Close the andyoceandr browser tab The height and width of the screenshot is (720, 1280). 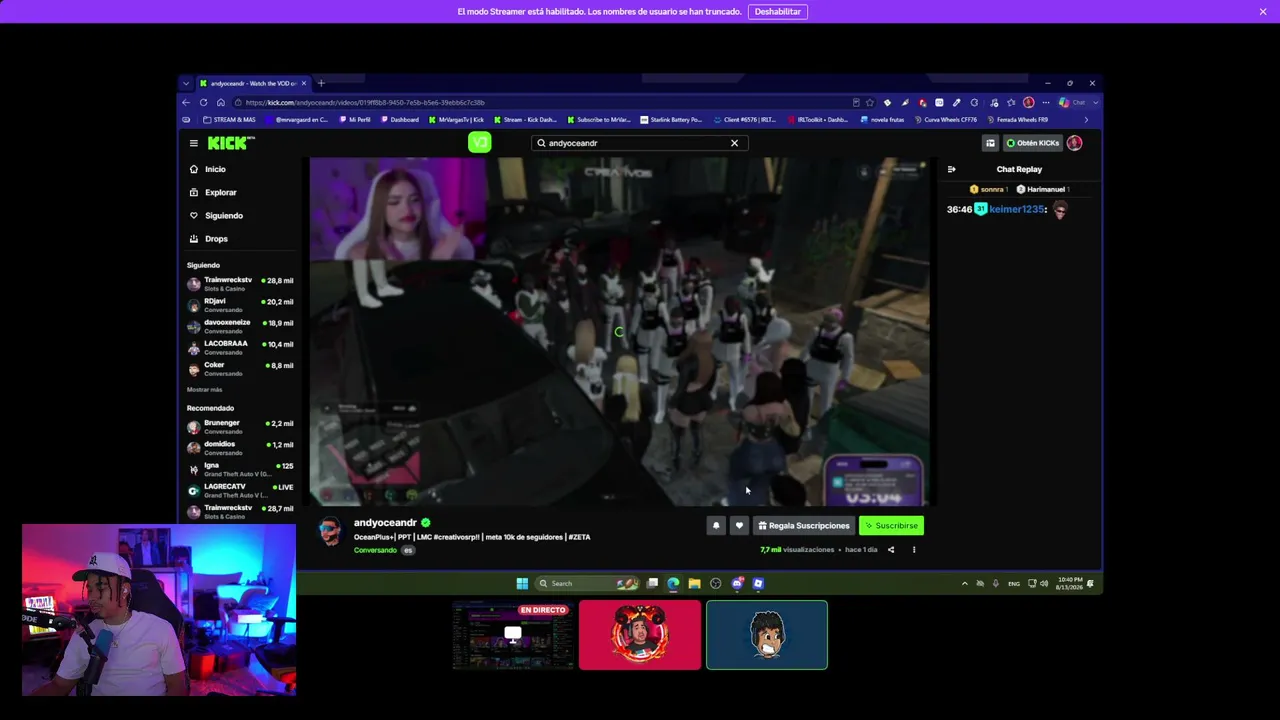pos(304,83)
